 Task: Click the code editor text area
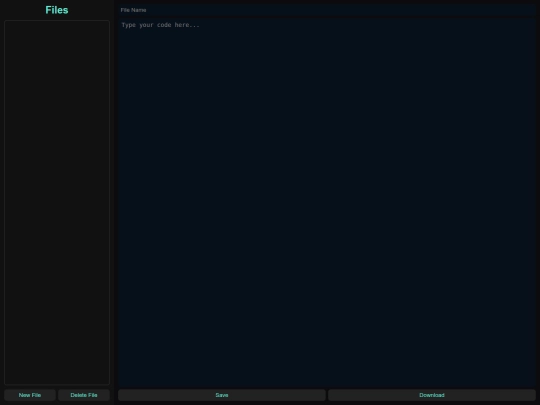pyautogui.click(x=327, y=202)
